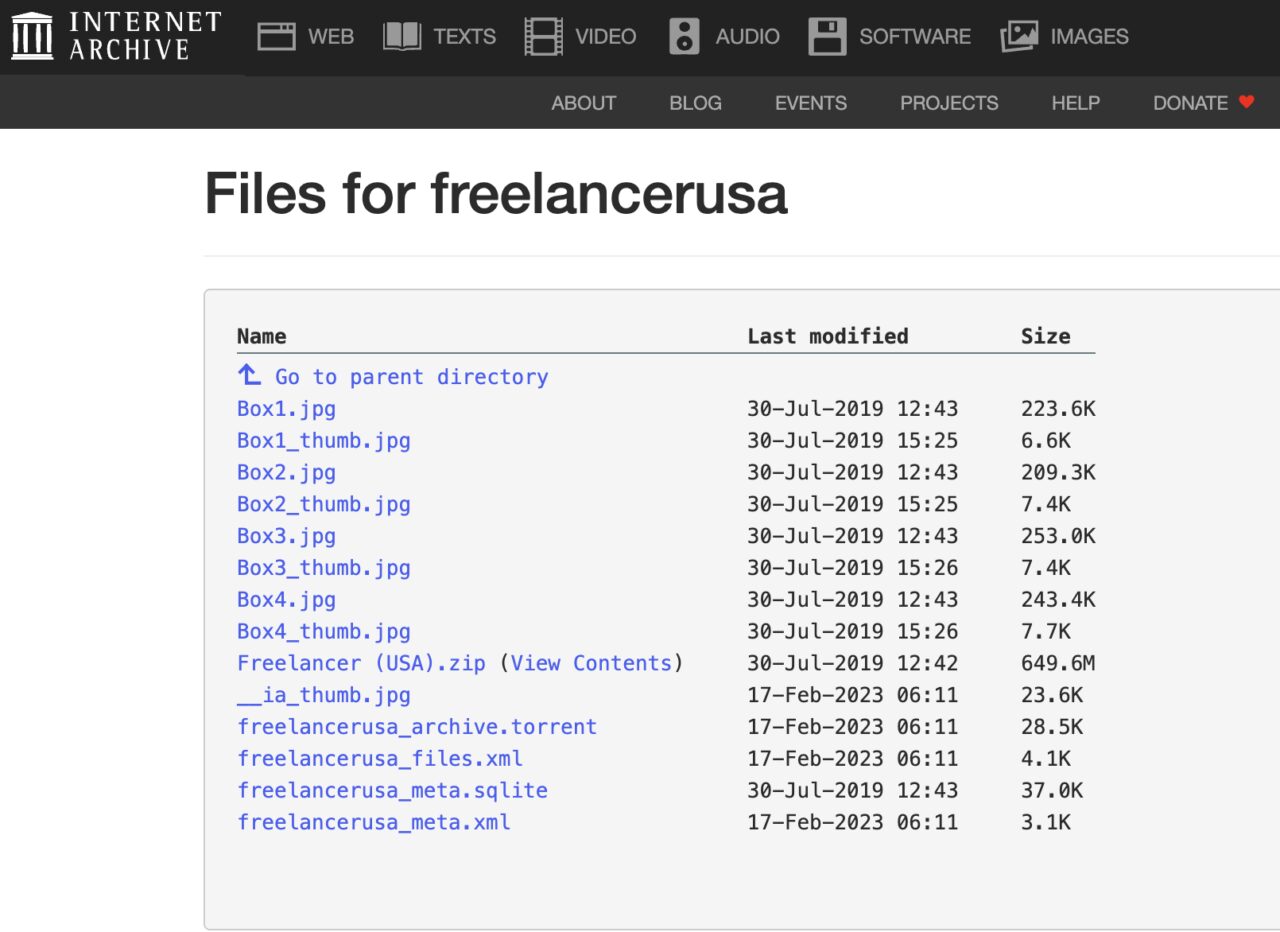Open the Audio speaker icon
1280x932 pixels.
[x=684, y=37]
